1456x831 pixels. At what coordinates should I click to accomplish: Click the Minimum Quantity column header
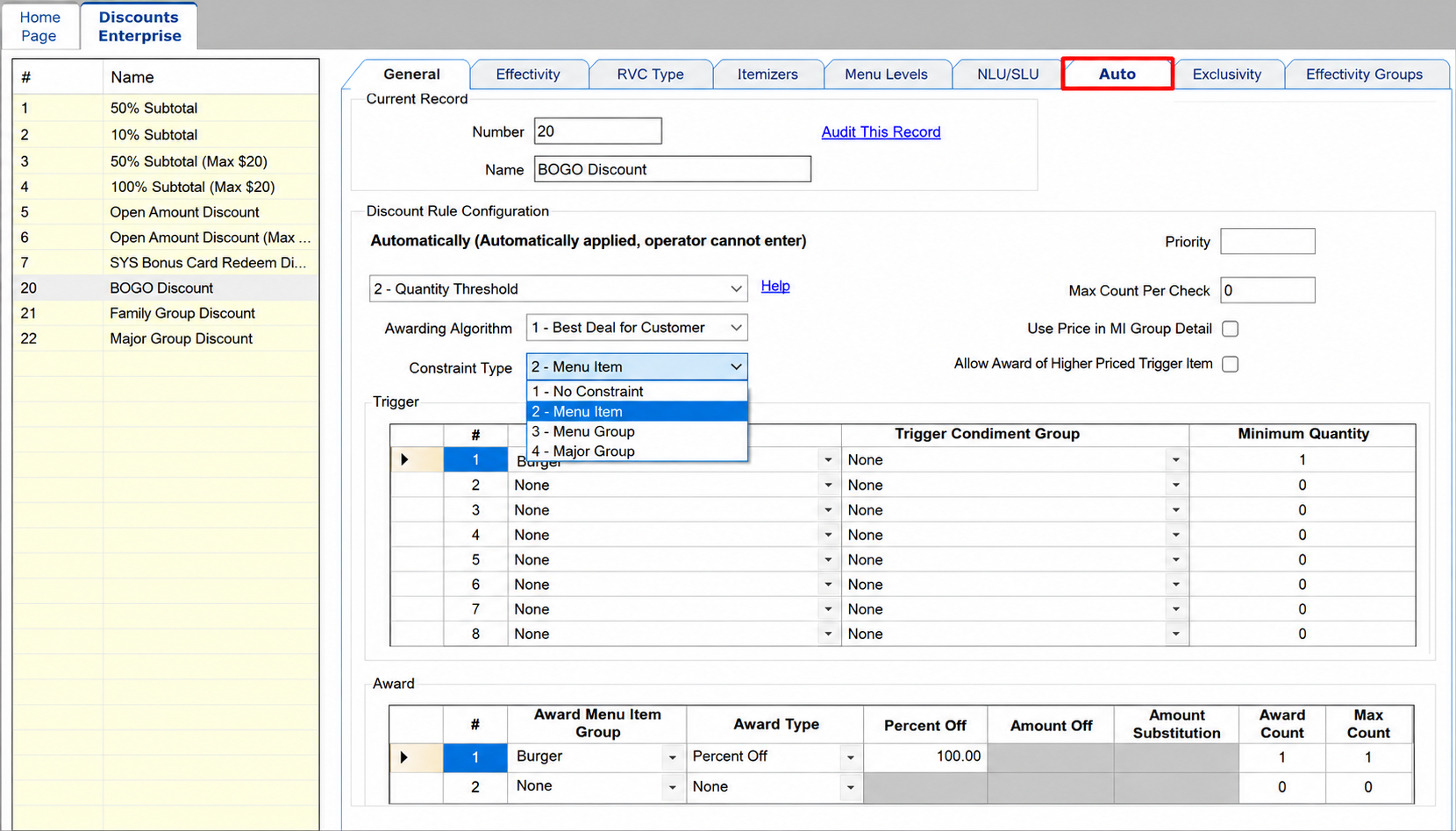point(1303,434)
